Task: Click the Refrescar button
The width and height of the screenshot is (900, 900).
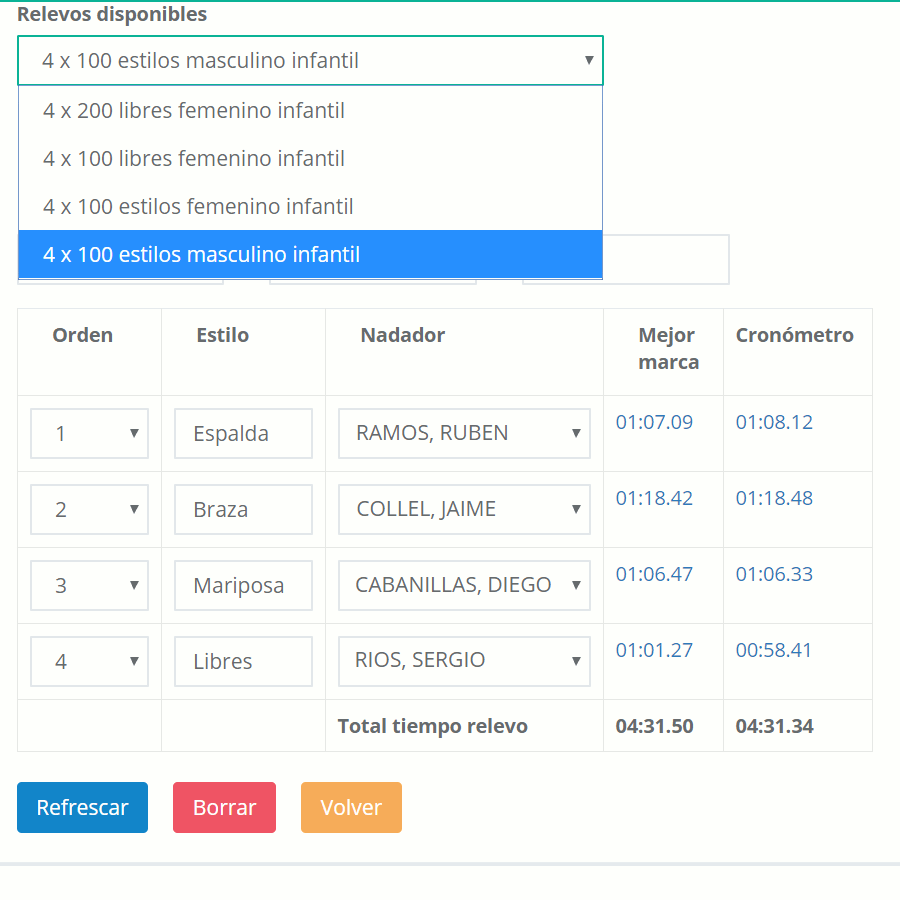Action: (x=83, y=807)
